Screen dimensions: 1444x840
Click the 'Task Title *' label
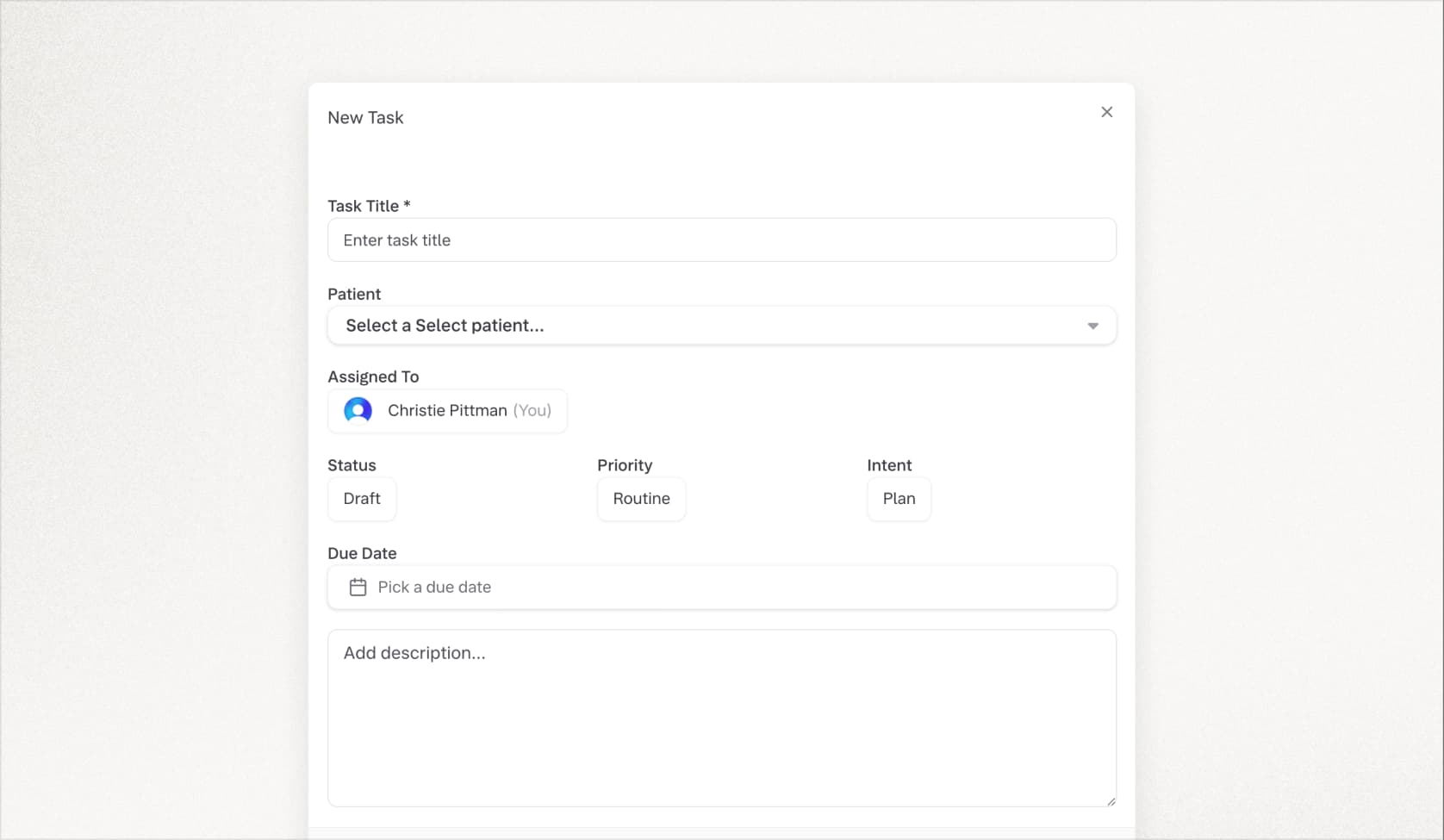(369, 206)
